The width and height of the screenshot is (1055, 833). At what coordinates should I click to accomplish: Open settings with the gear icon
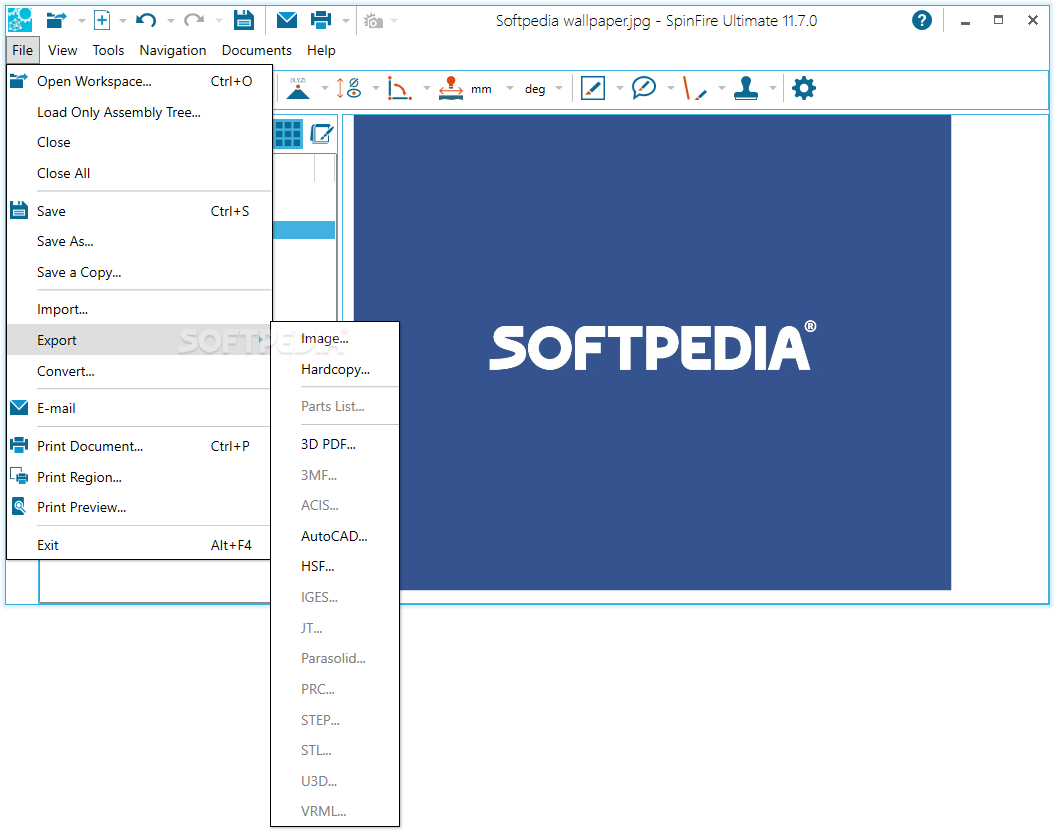[x=803, y=88]
